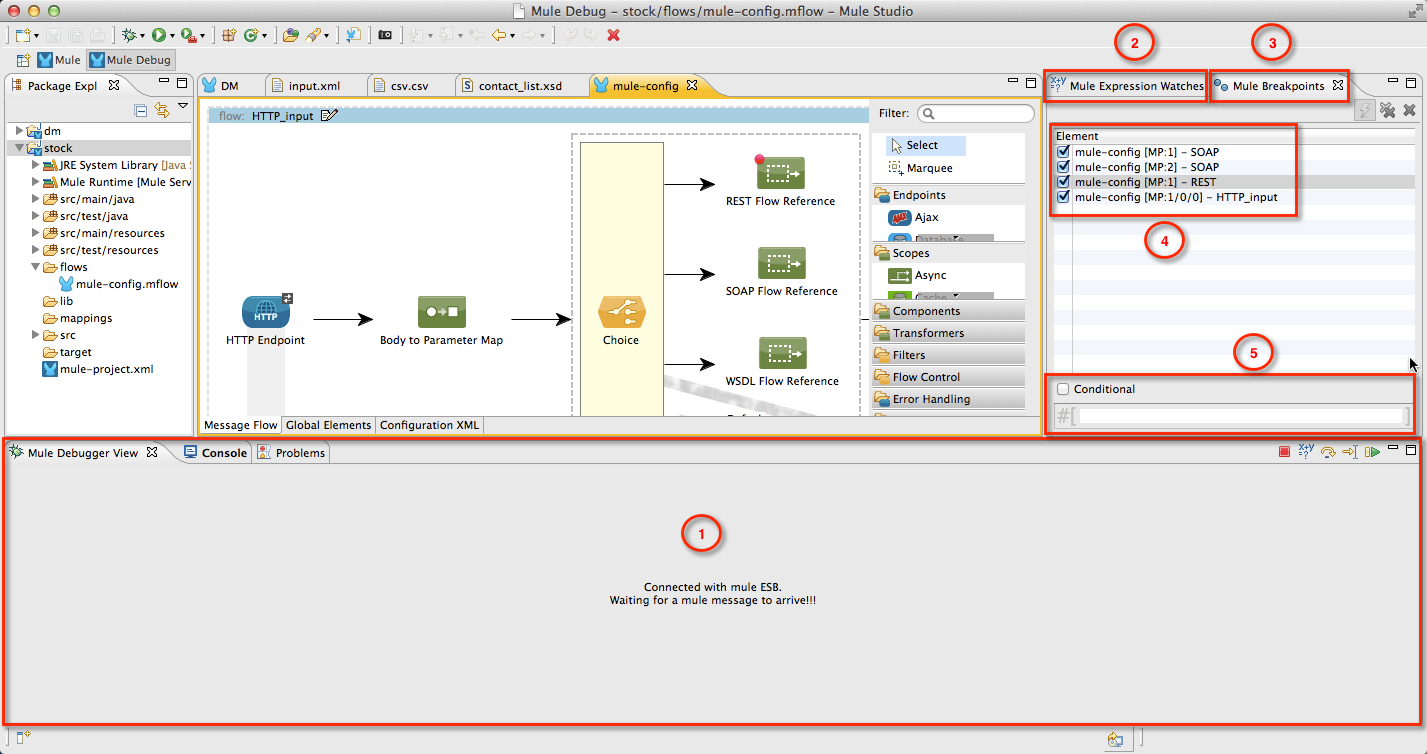Remove all breakpoints using the X icon

point(1411,110)
